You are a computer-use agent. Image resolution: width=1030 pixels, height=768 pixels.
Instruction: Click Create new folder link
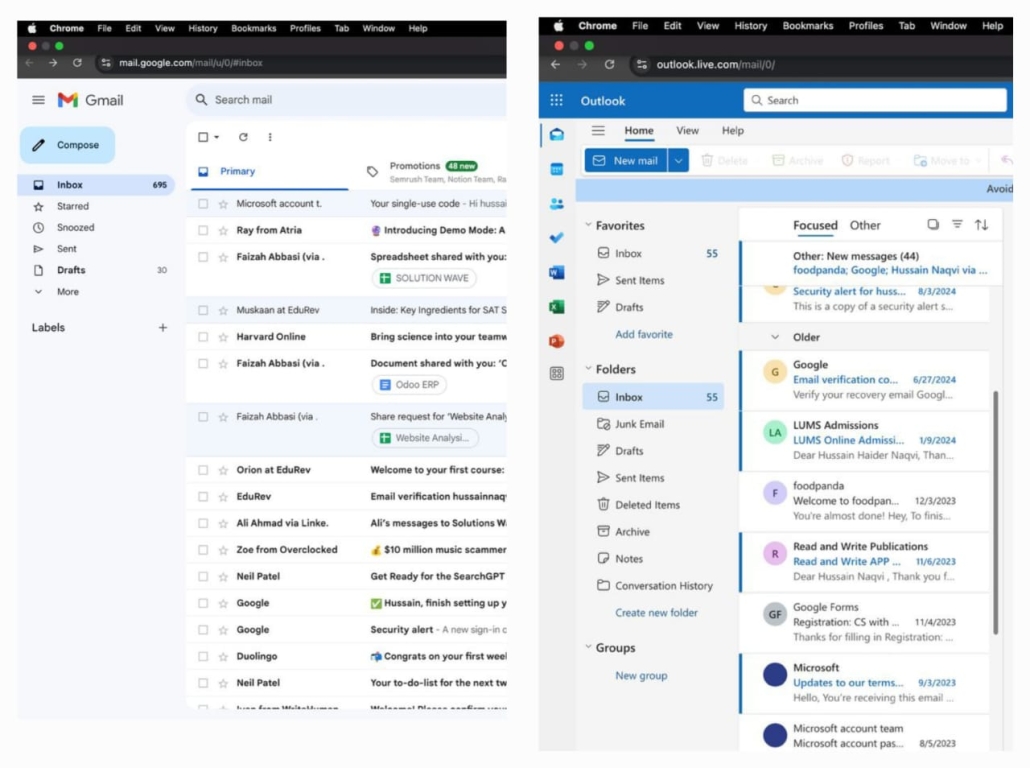click(656, 613)
